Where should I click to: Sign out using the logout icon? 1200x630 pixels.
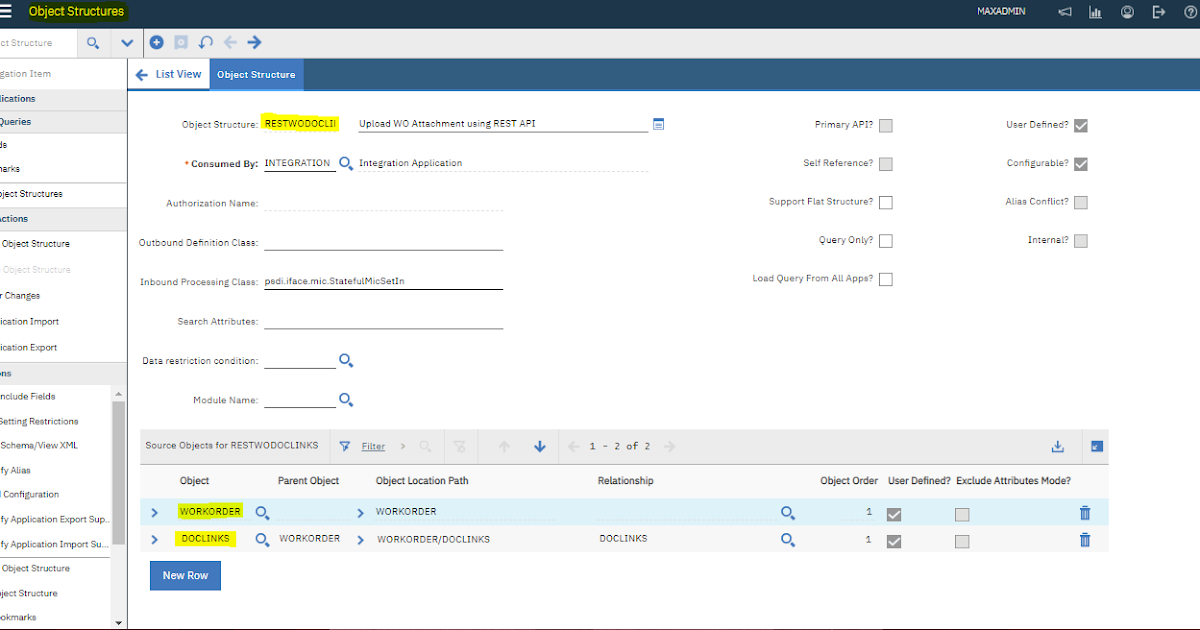(1160, 12)
